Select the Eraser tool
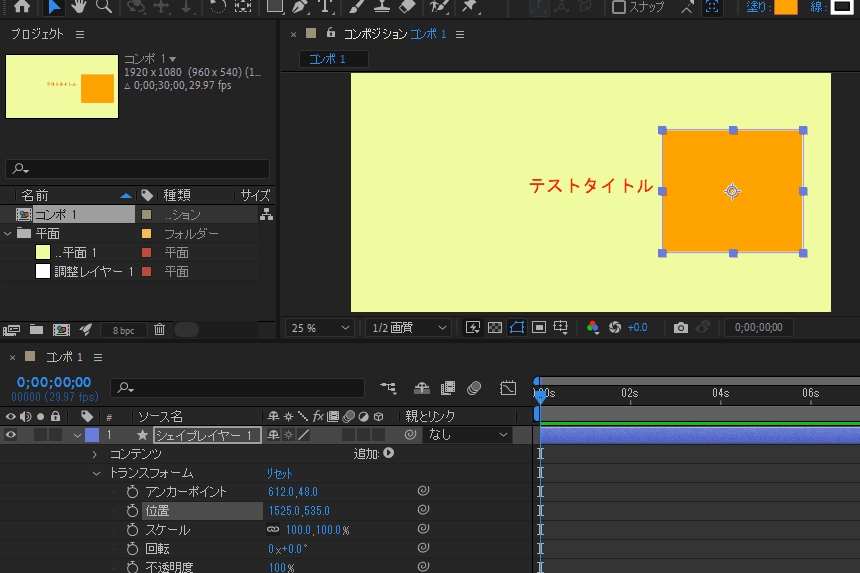Screen dimensions: 860x573 (407, 7)
